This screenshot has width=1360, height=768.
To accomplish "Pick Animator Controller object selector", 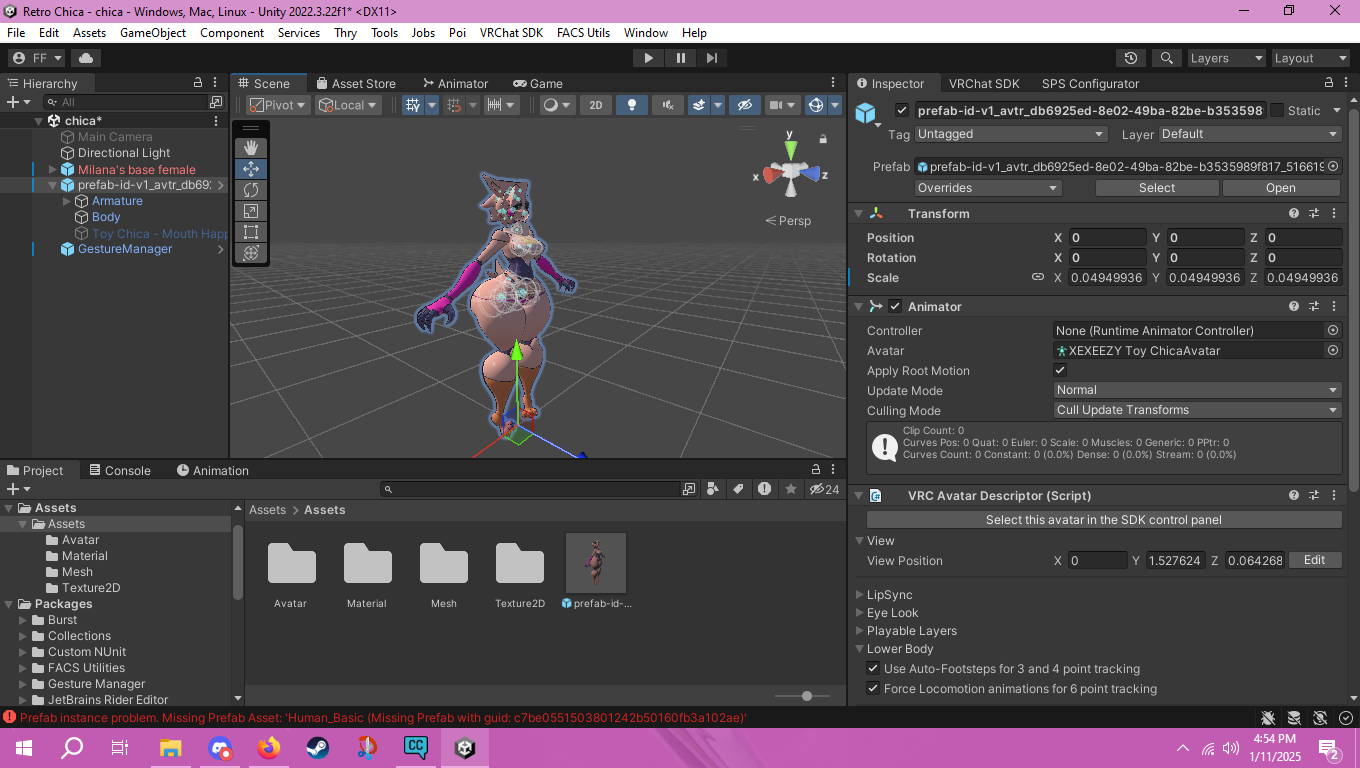I will pyautogui.click(x=1332, y=330).
